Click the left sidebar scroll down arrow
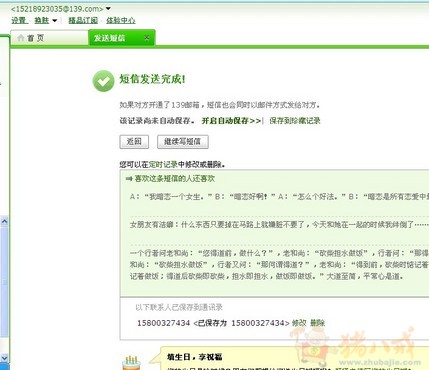 [4, 358]
